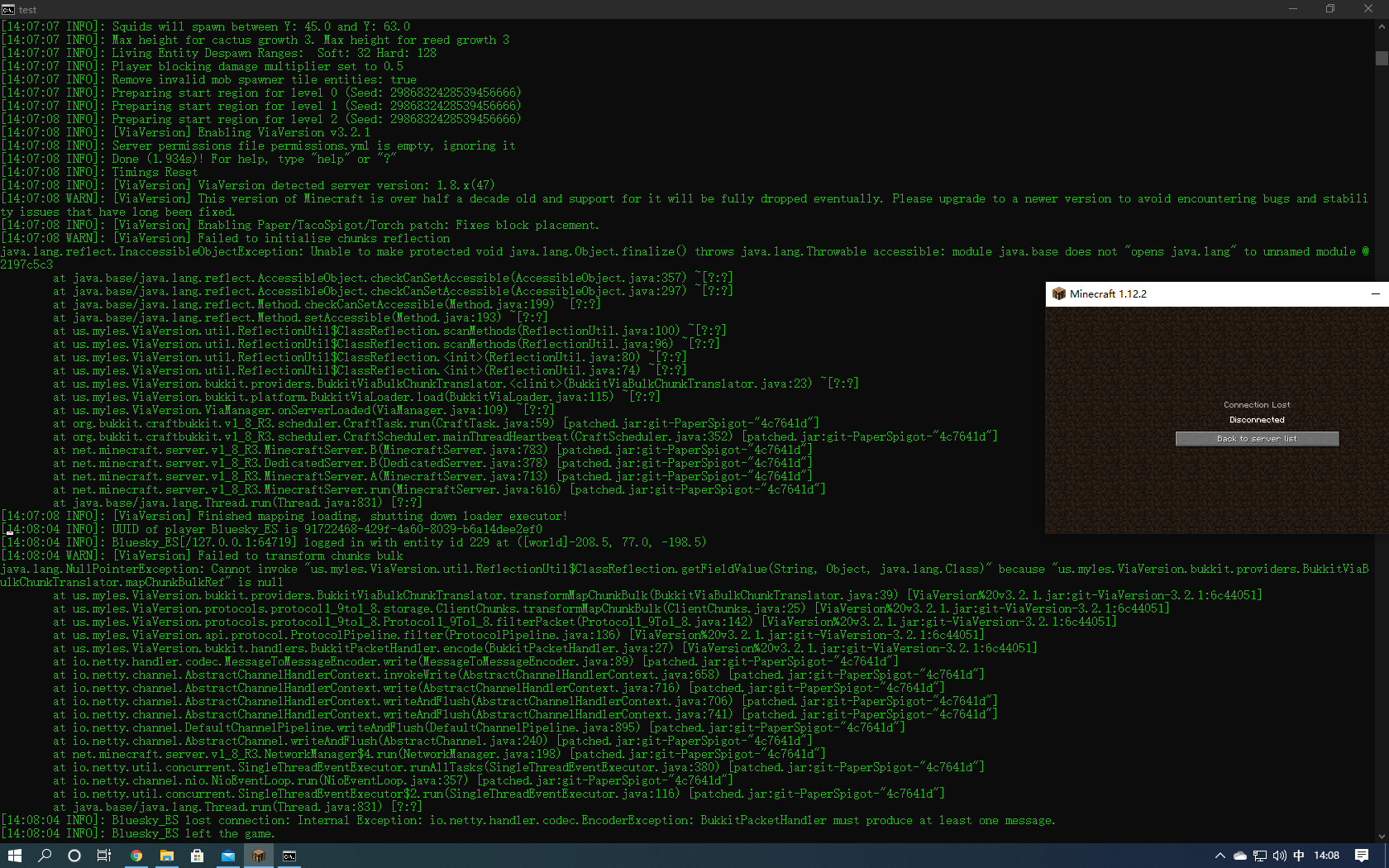Open the console system menu via title bar icon
The height and width of the screenshot is (868, 1389).
click(x=8, y=9)
